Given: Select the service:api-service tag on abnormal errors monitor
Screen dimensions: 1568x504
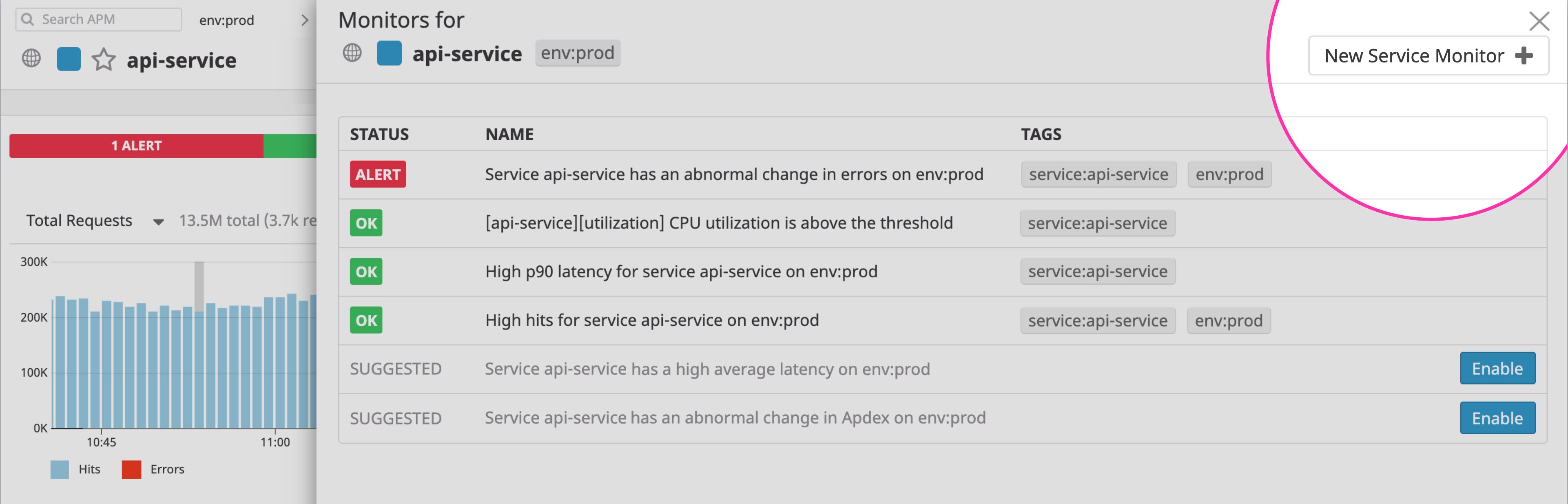Looking at the screenshot, I should click(x=1098, y=174).
